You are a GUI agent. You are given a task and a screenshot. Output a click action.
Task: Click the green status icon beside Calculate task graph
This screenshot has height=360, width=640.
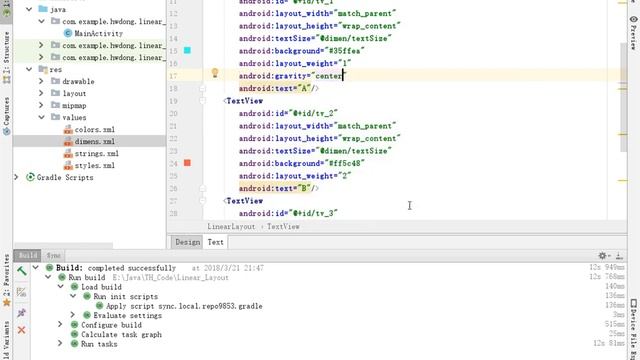click(74, 334)
